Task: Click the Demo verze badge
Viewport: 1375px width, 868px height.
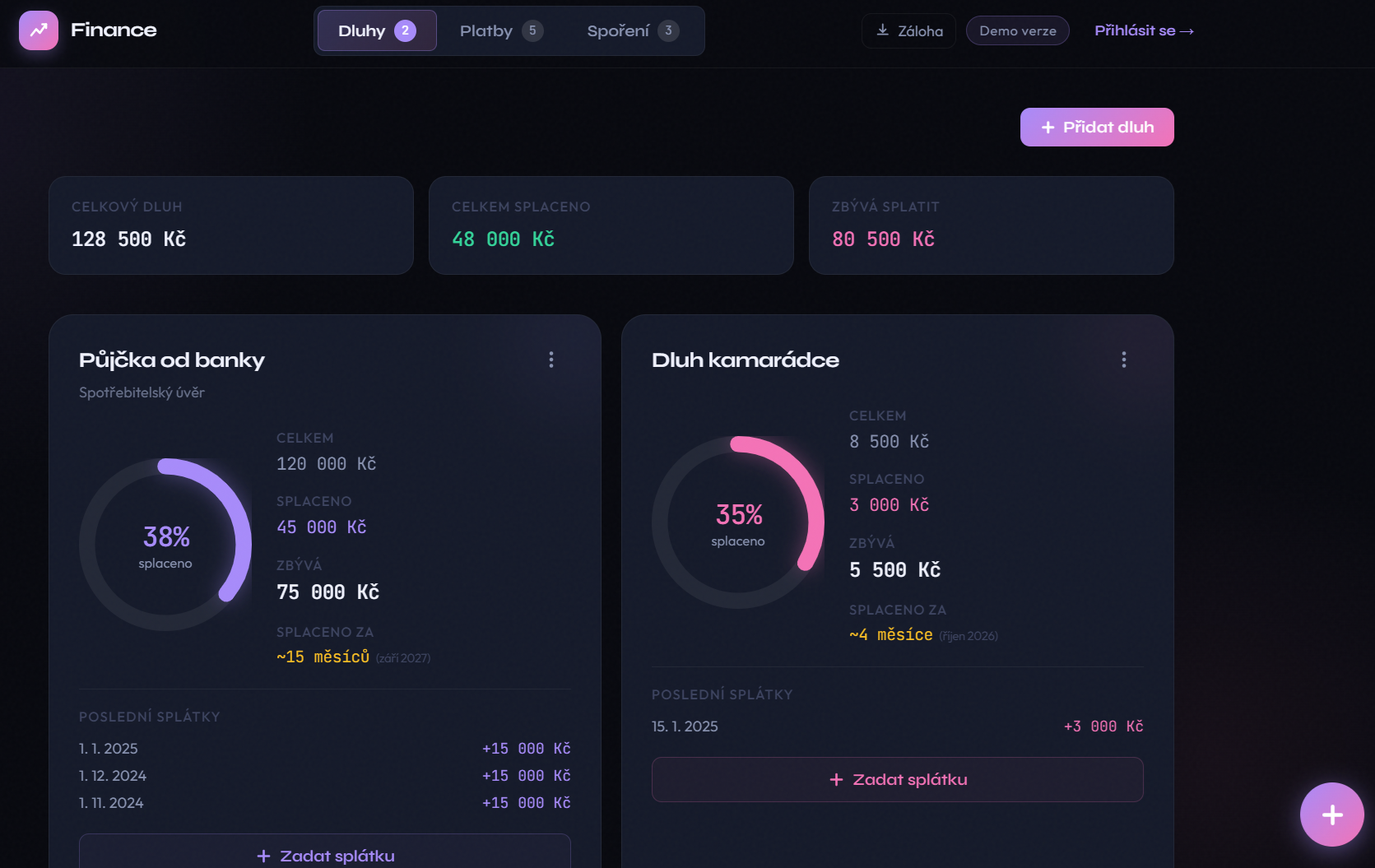Action: (x=1018, y=30)
